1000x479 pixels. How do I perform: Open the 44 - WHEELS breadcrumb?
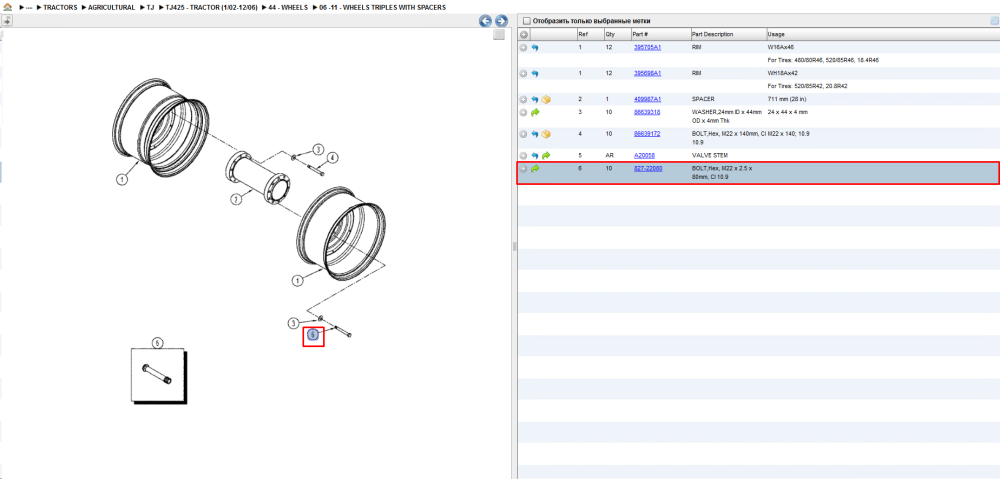point(288,8)
